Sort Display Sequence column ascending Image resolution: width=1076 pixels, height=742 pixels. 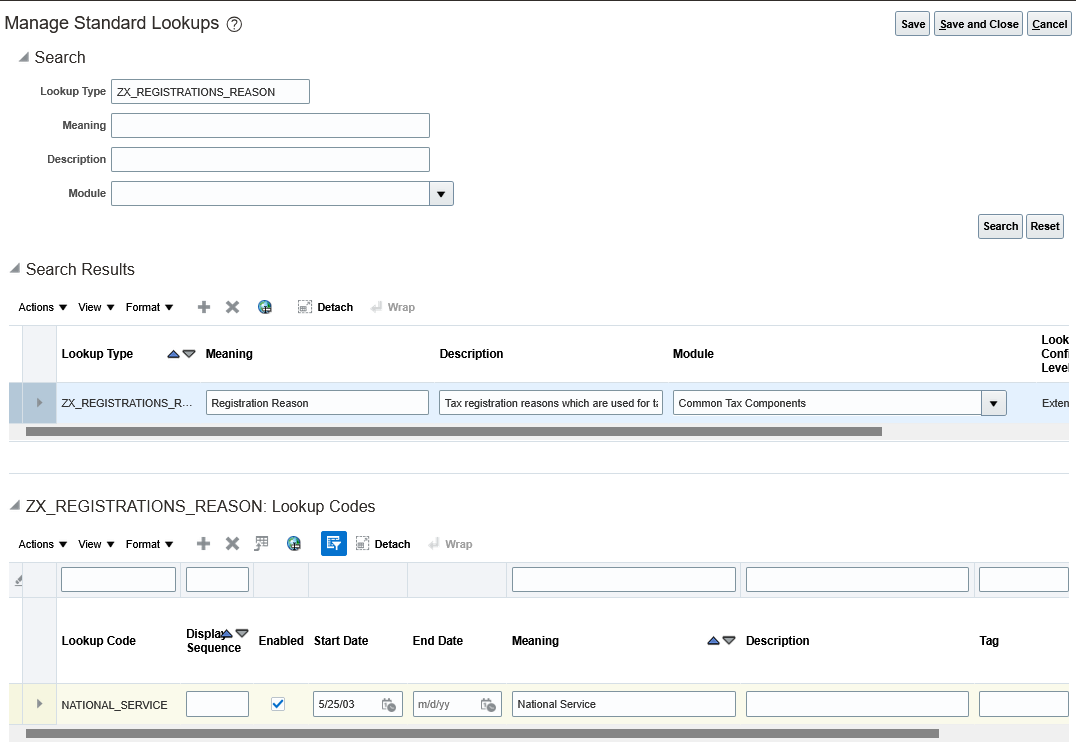pos(227,633)
